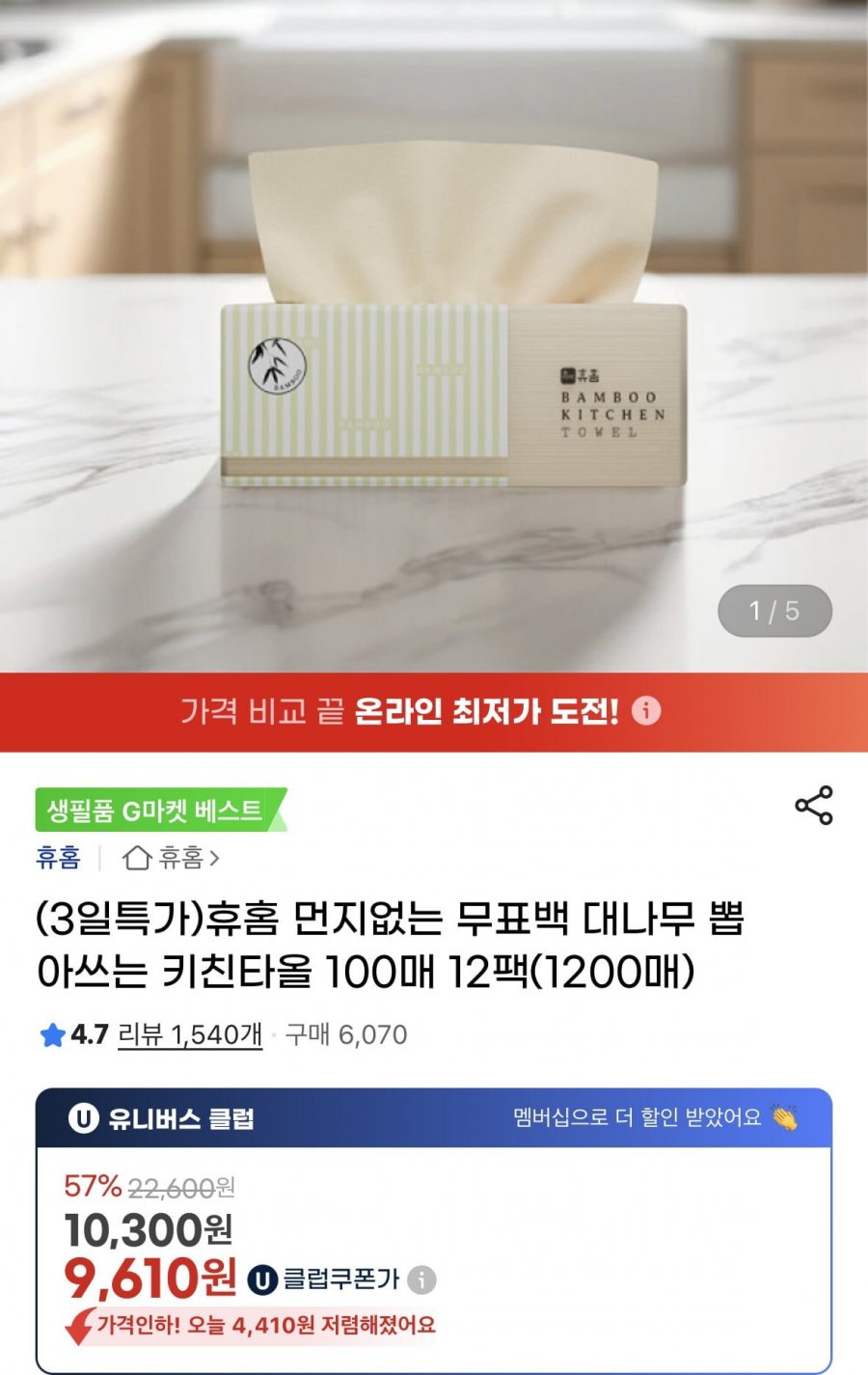This screenshot has width=868, height=1375.
Task: Tap the 가격인하 price drop notice
Action: pos(265,1325)
